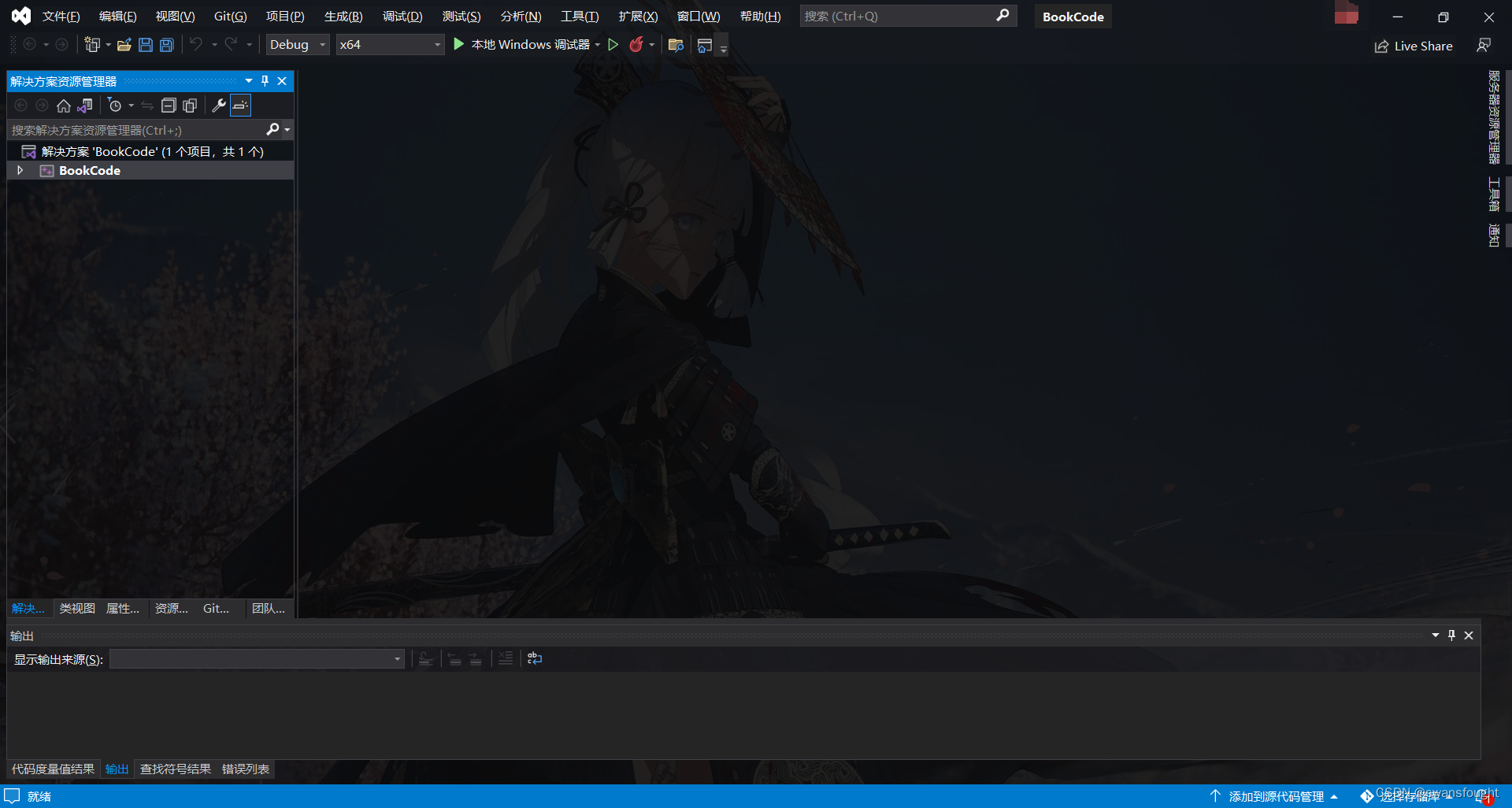The width and height of the screenshot is (1512, 808).
Task: Open the Git(G) menu
Action: (x=230, y=17)
